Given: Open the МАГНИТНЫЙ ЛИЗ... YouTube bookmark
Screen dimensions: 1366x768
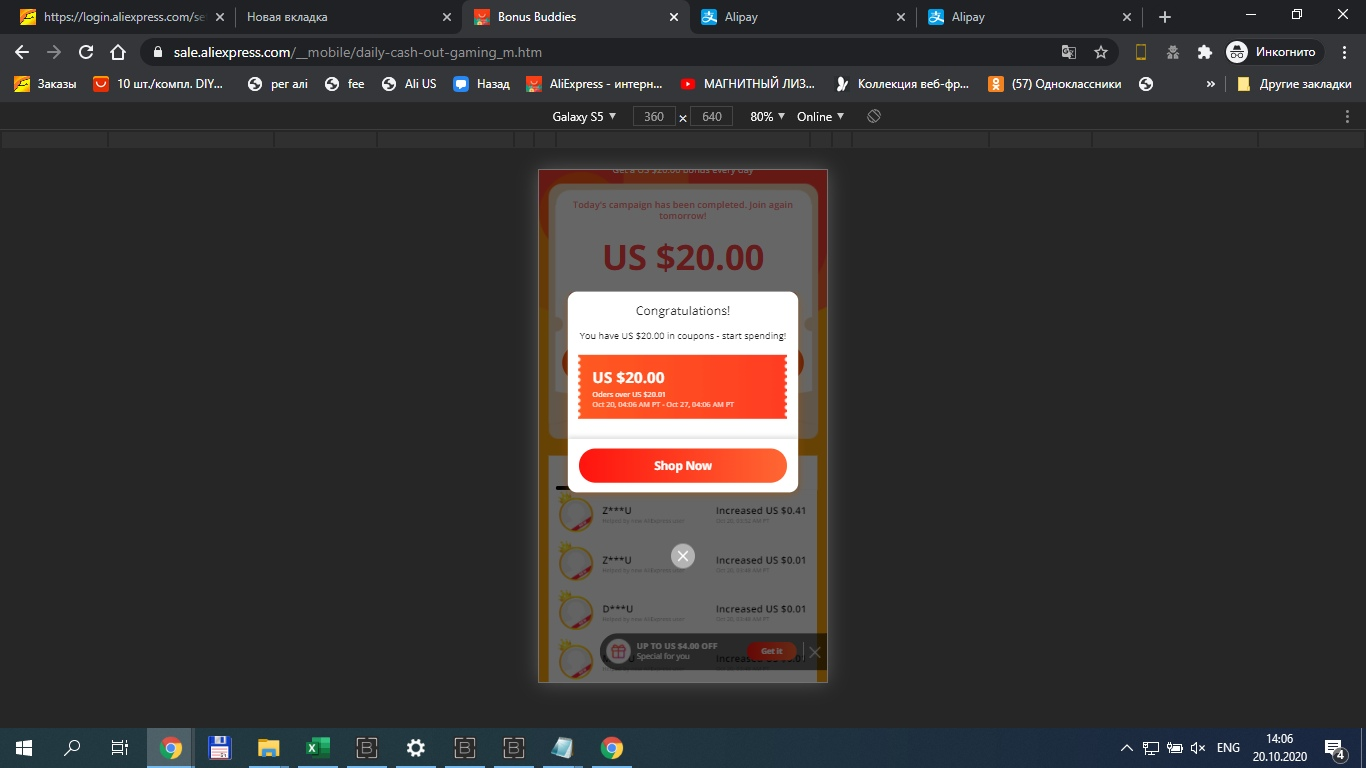Looking at the screenshot, I should coord(748,84).
